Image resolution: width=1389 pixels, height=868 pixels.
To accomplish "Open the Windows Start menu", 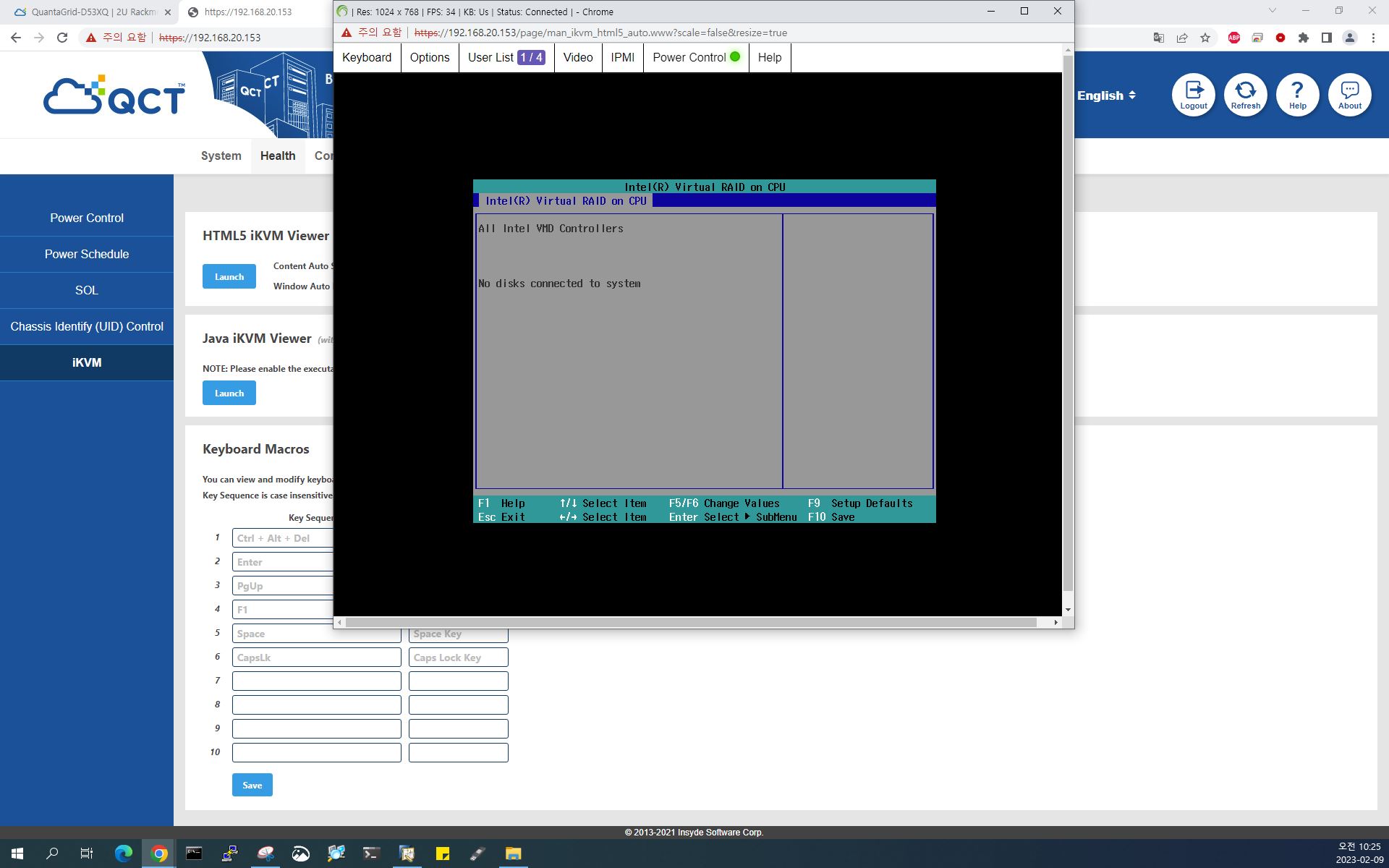I will coord(17,854).
